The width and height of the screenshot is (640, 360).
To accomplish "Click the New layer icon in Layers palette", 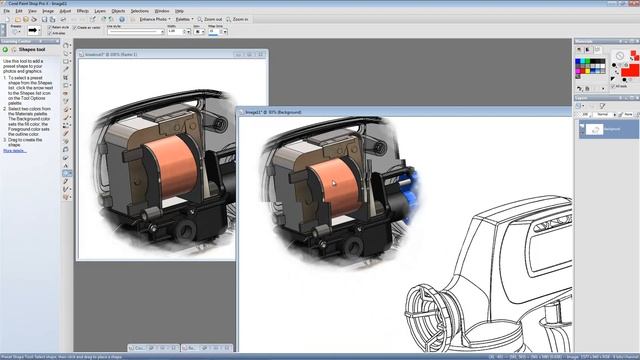I will click(x=579, y=106).
